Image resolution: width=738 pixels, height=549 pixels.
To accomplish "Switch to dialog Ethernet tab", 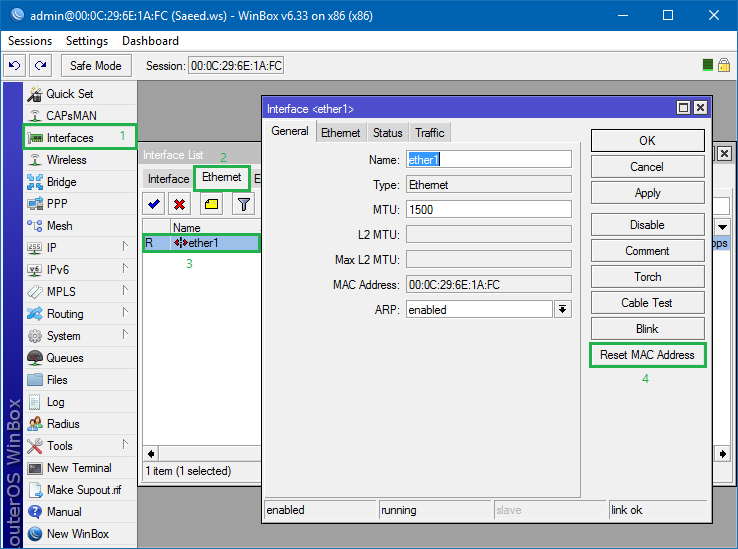I will click(x=340, y=133).
